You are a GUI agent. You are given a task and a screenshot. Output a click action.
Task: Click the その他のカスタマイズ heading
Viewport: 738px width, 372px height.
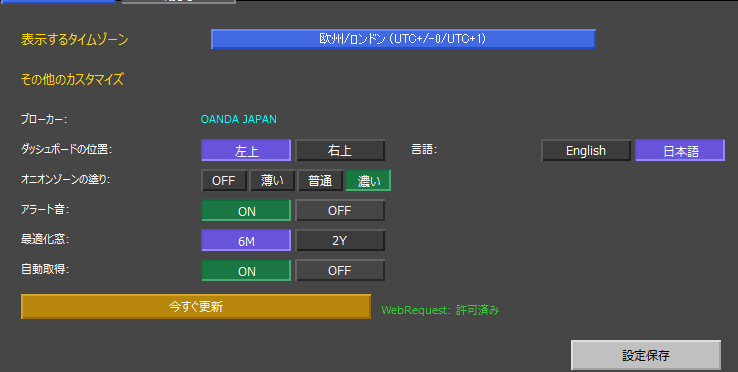coord(72,79)
